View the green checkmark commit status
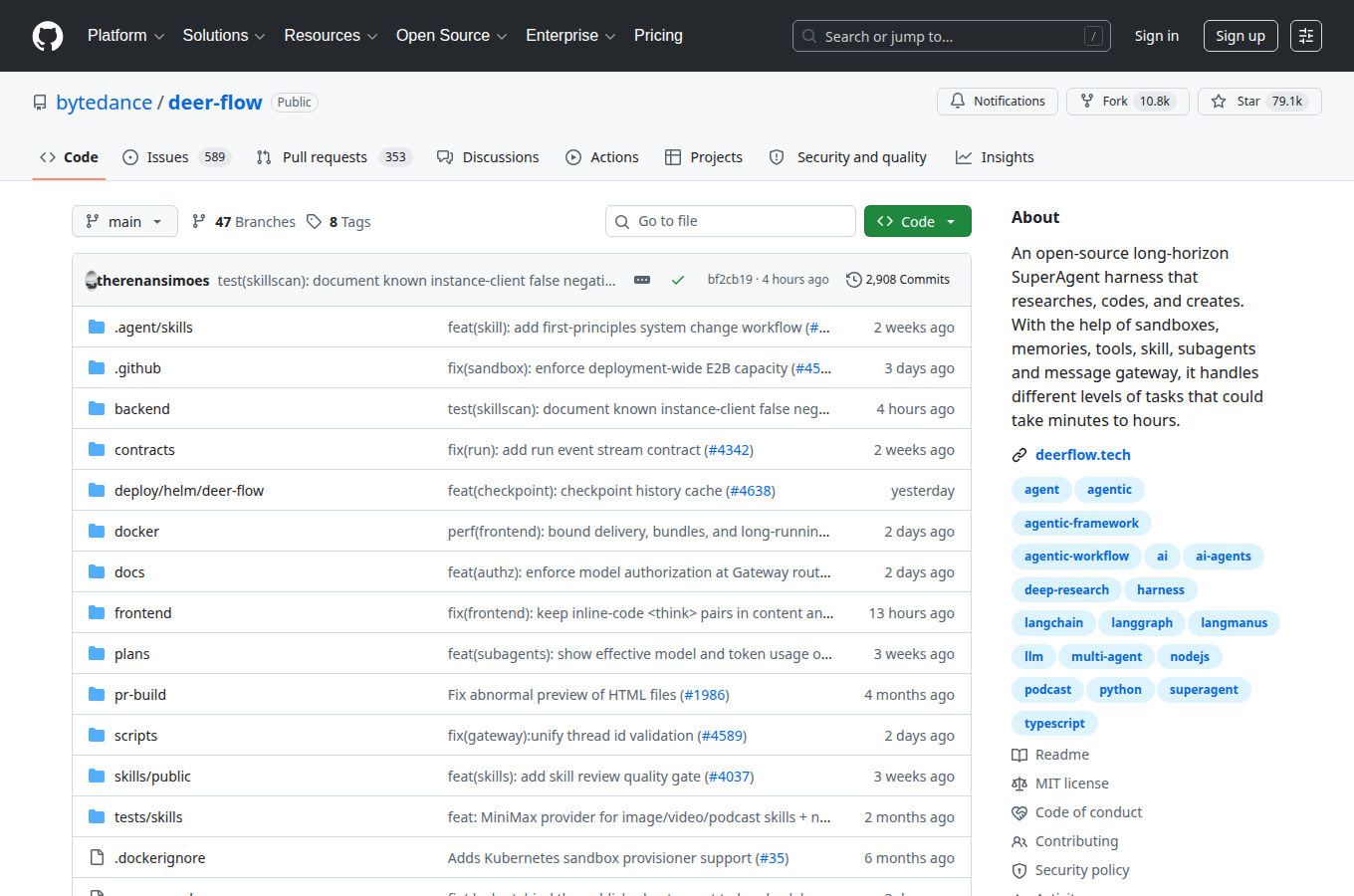 tap(678, 280)
